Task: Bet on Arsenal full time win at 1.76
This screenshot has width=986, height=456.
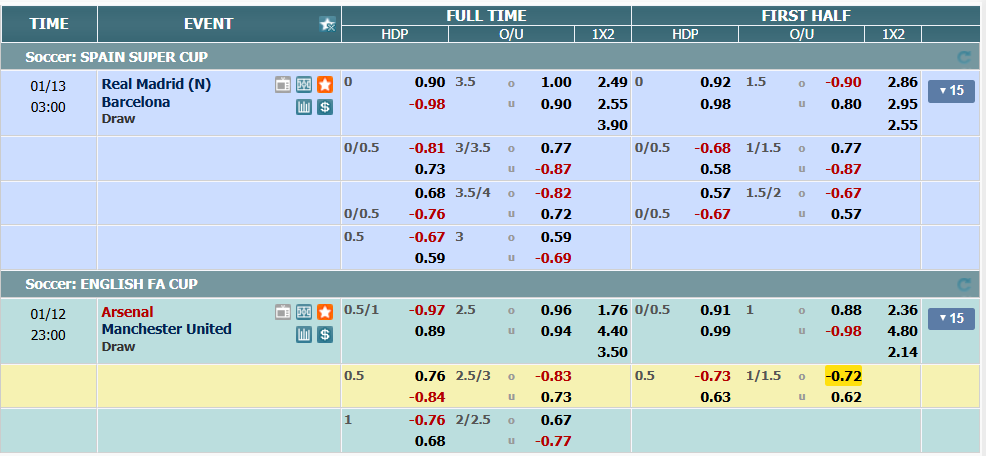Action: pyautogui.click(x=612, y=310)
